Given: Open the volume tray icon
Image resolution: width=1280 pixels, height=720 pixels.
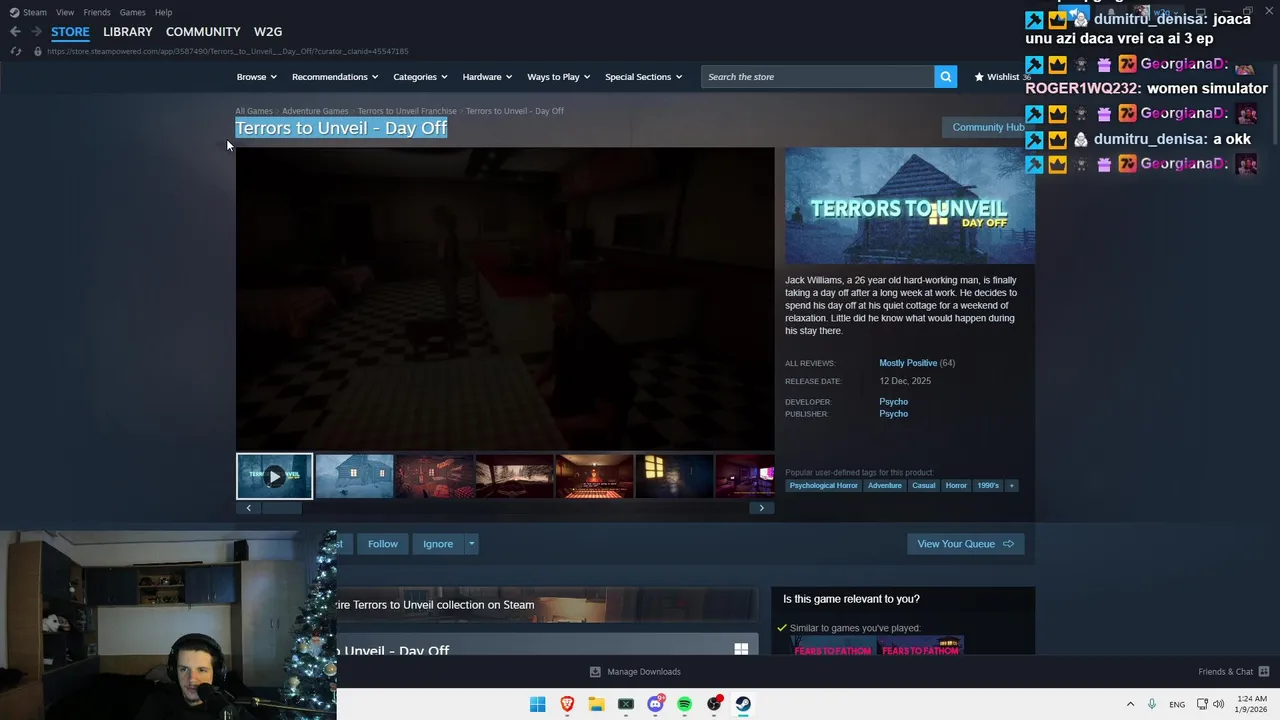Looking at the screenshot, I should tap(1218, 704).
